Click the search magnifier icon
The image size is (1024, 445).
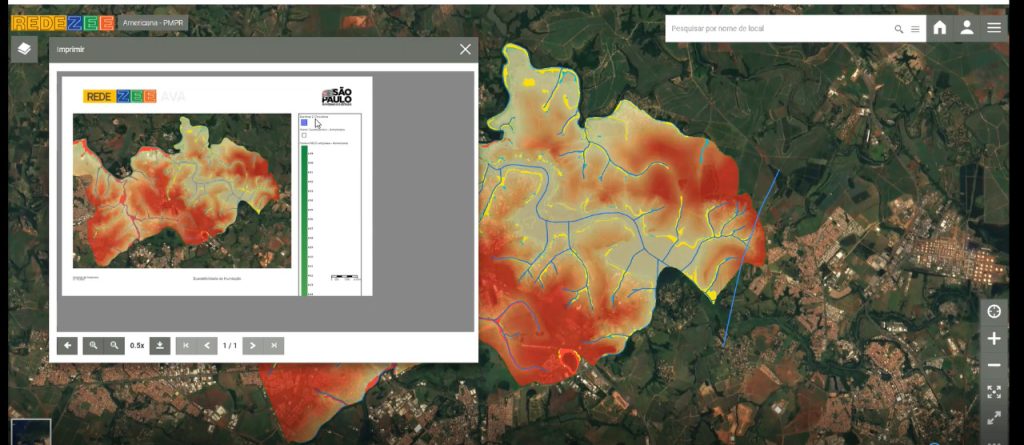tap(899, 29)
